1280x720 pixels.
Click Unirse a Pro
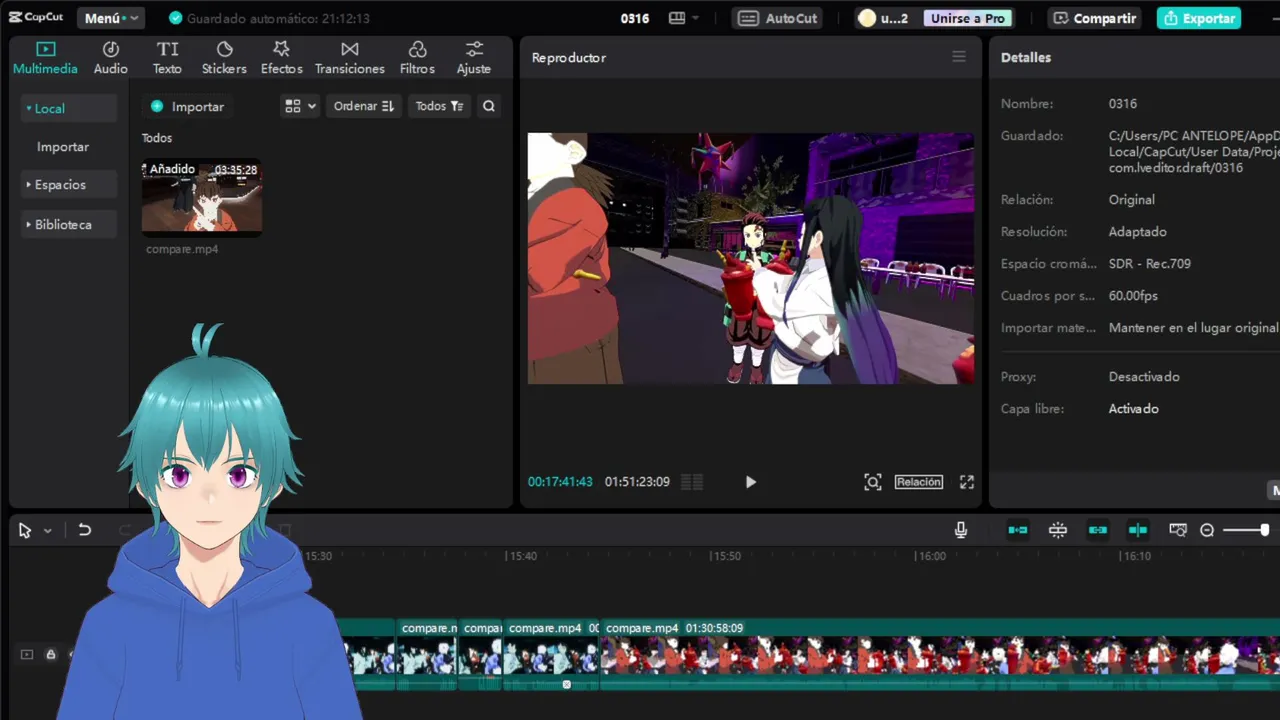coord(967,18)
